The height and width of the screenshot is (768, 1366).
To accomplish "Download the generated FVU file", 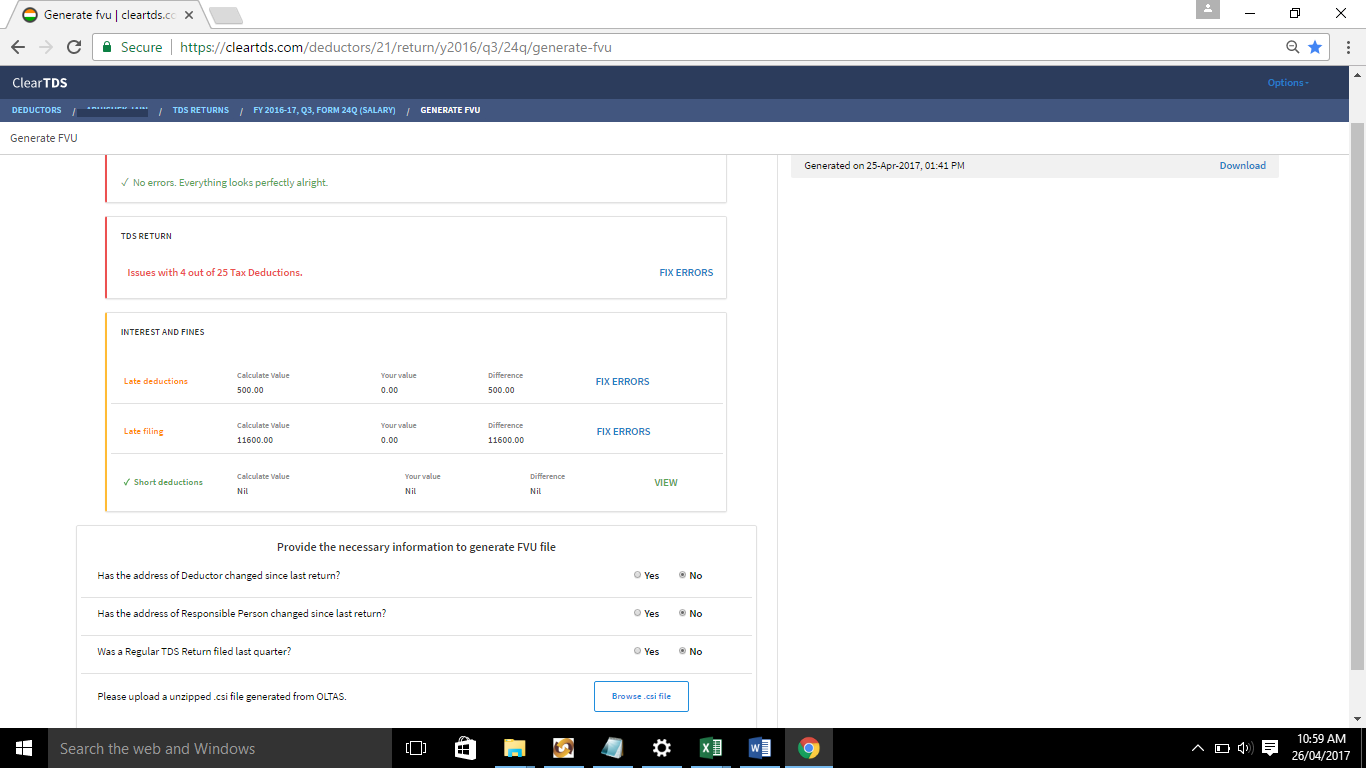I will [1242, 166].
